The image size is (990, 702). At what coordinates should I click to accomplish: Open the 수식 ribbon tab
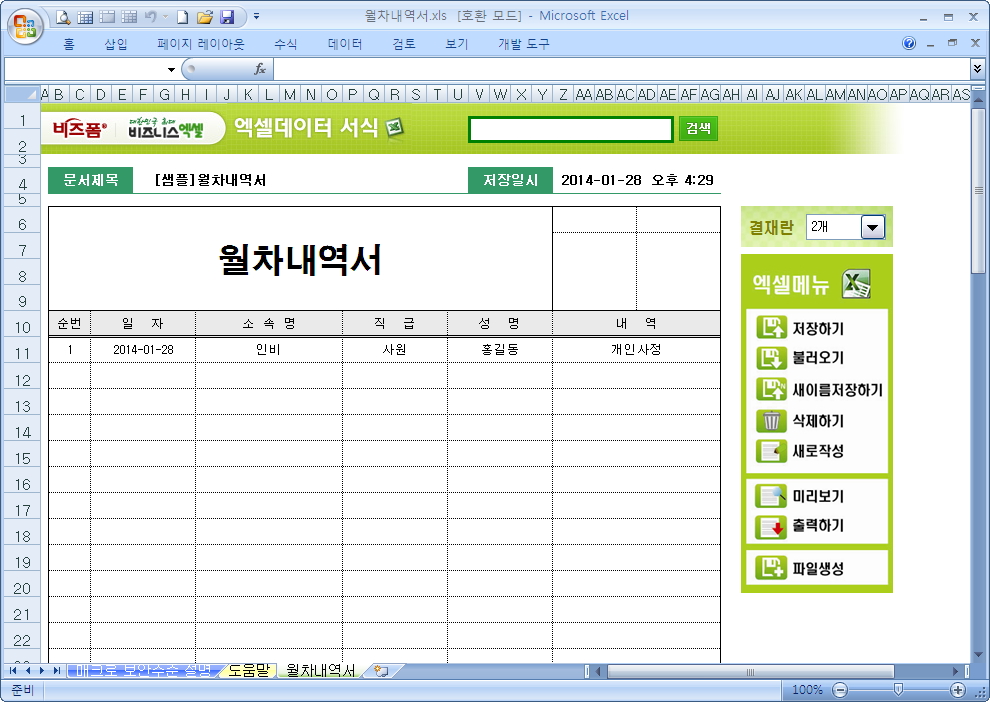tap(285, 44)
